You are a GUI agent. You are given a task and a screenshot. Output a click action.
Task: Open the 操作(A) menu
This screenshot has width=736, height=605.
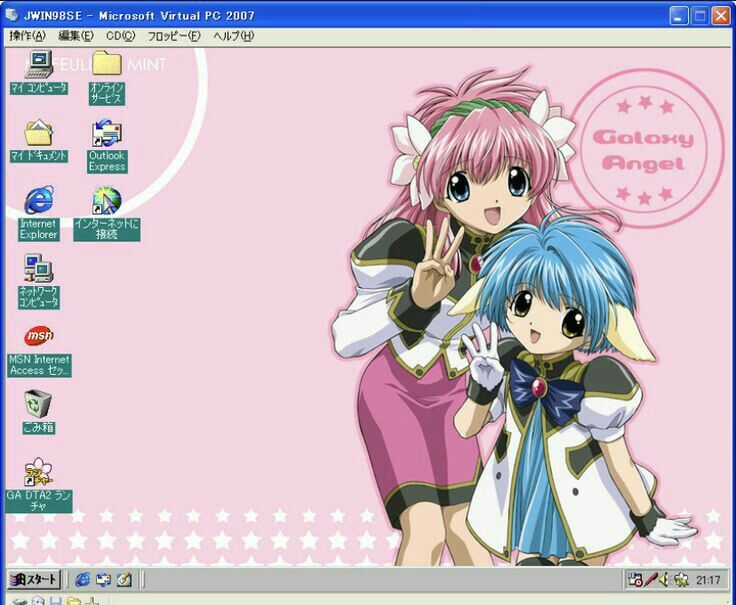tap(27, 36)
